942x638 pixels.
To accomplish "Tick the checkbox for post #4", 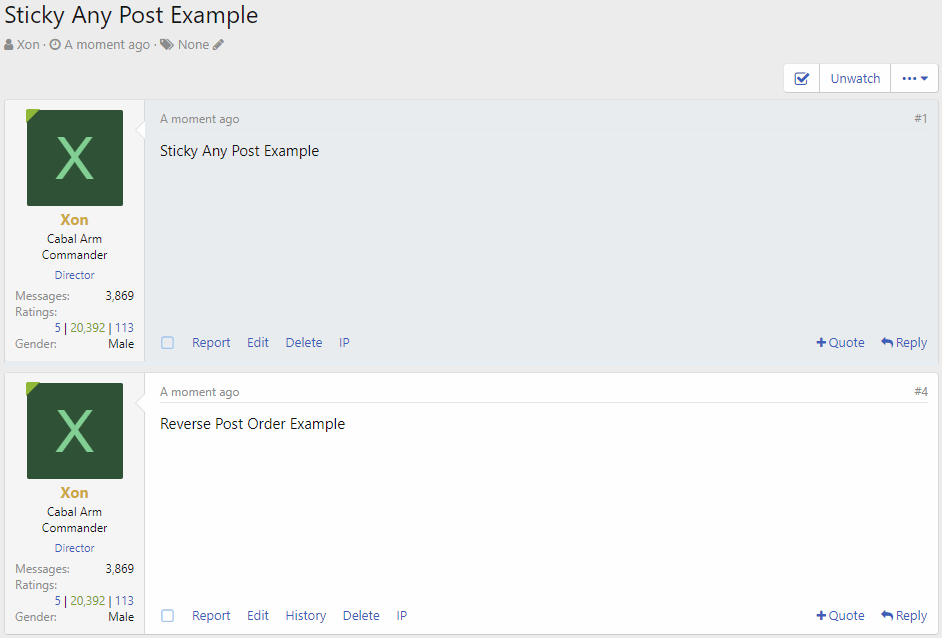I will [x=168, y=616].
